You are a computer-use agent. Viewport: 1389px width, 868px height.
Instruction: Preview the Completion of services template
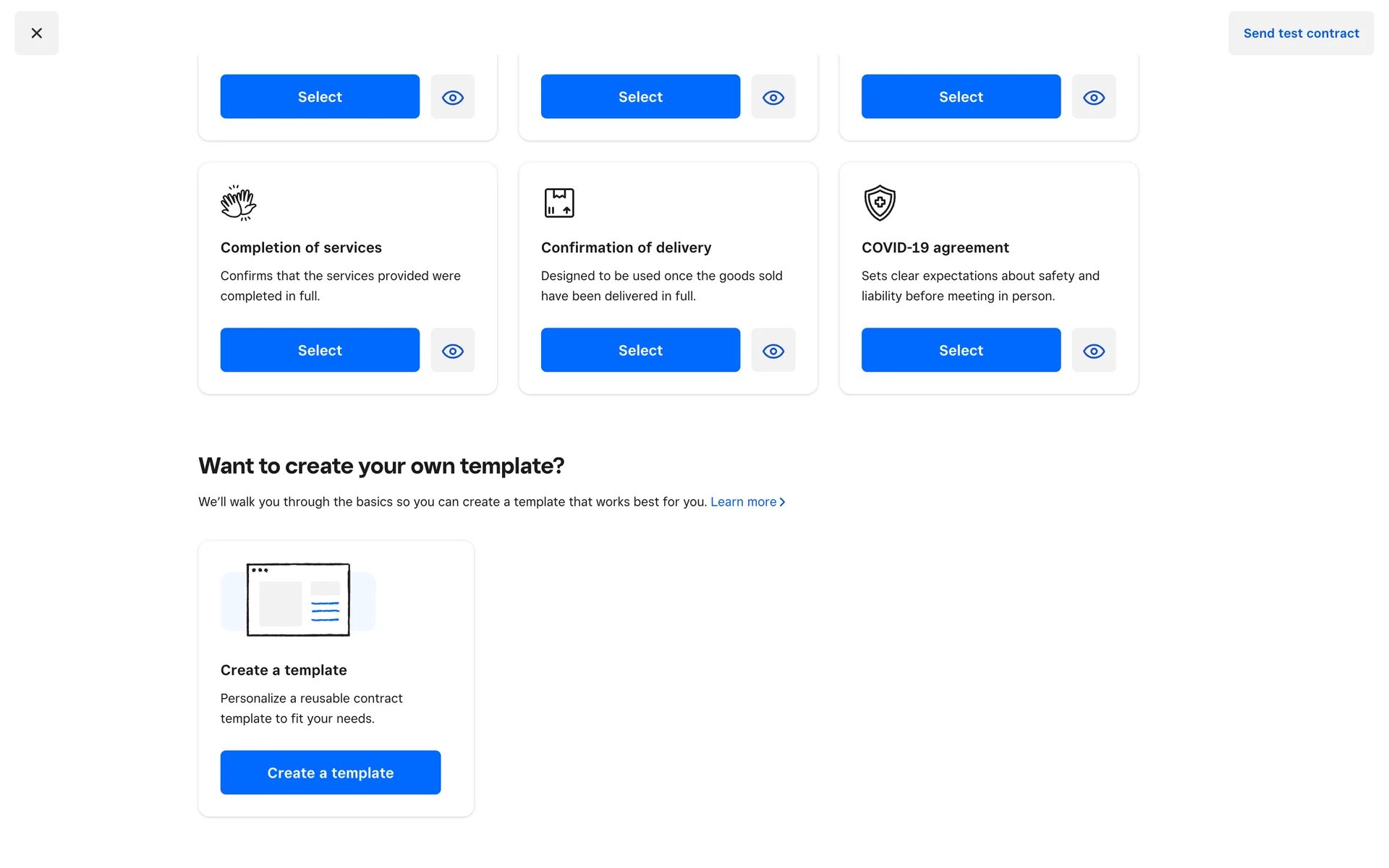point(453,351)
